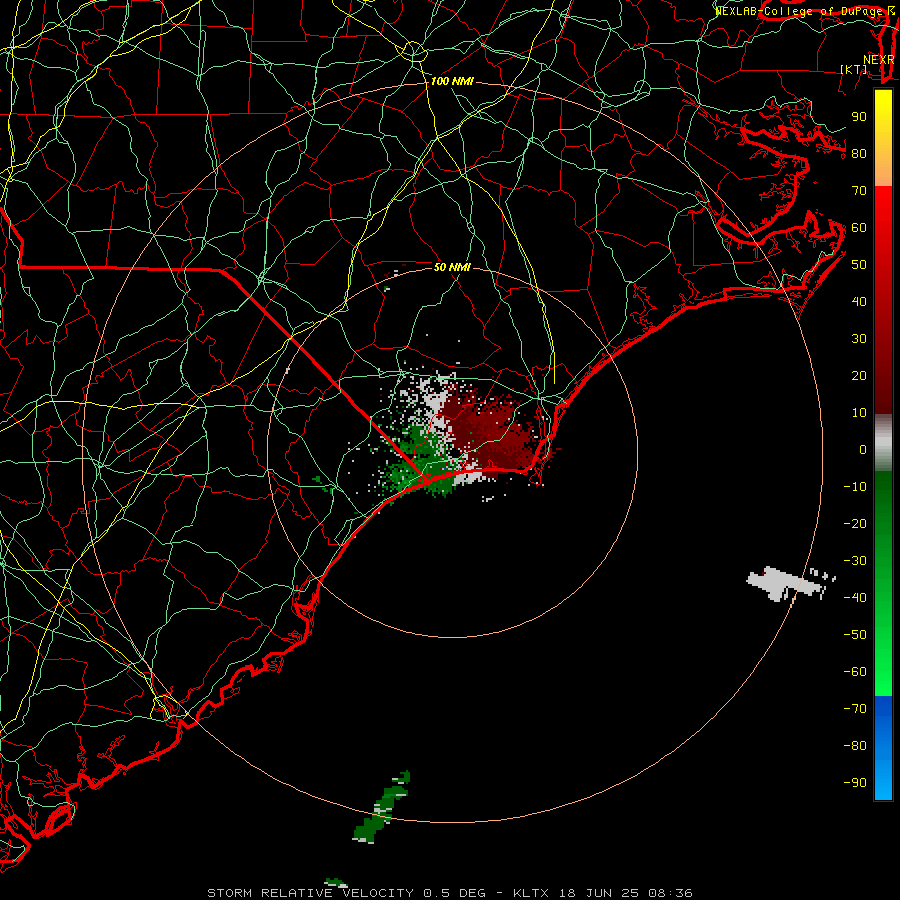
Task: Click the "18 JUN 25" date in footer
Action: tap(599, 893)
